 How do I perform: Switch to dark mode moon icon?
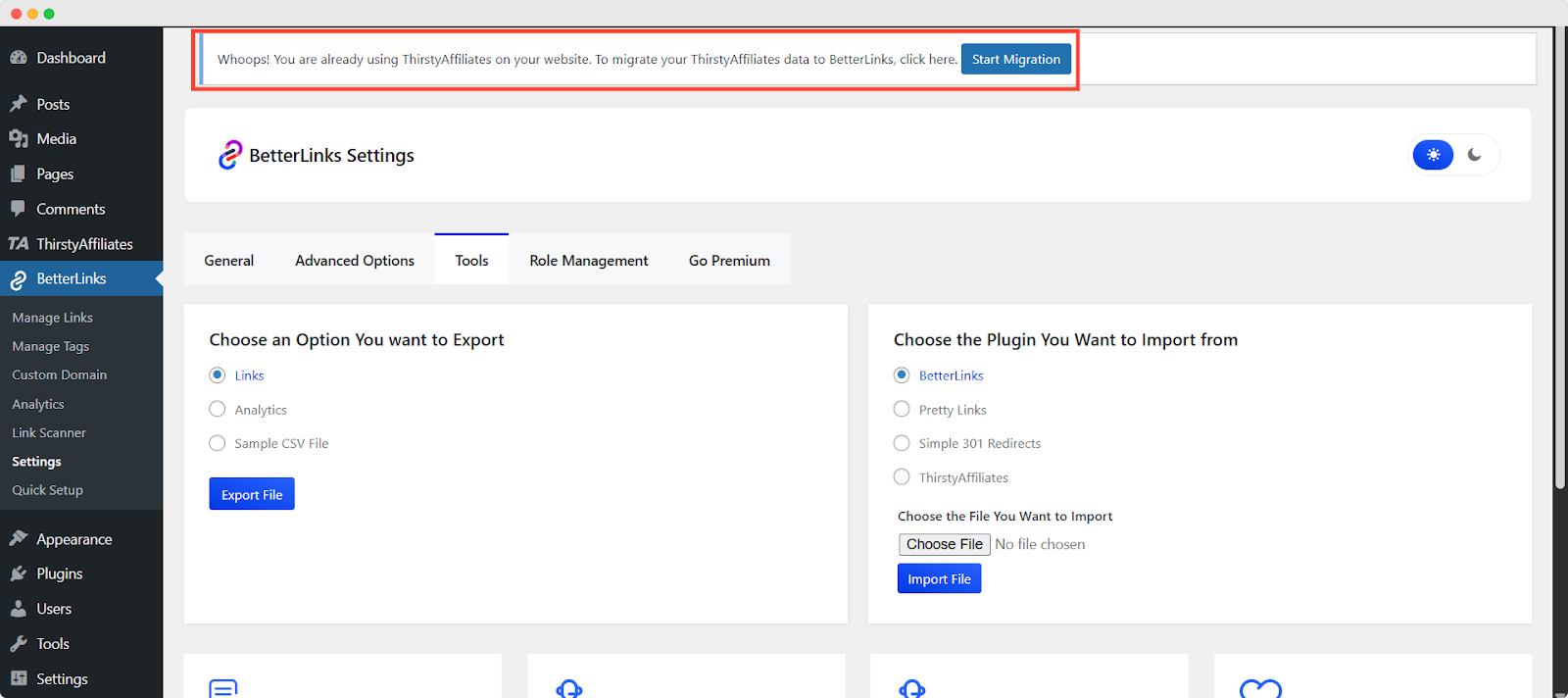1474,155
